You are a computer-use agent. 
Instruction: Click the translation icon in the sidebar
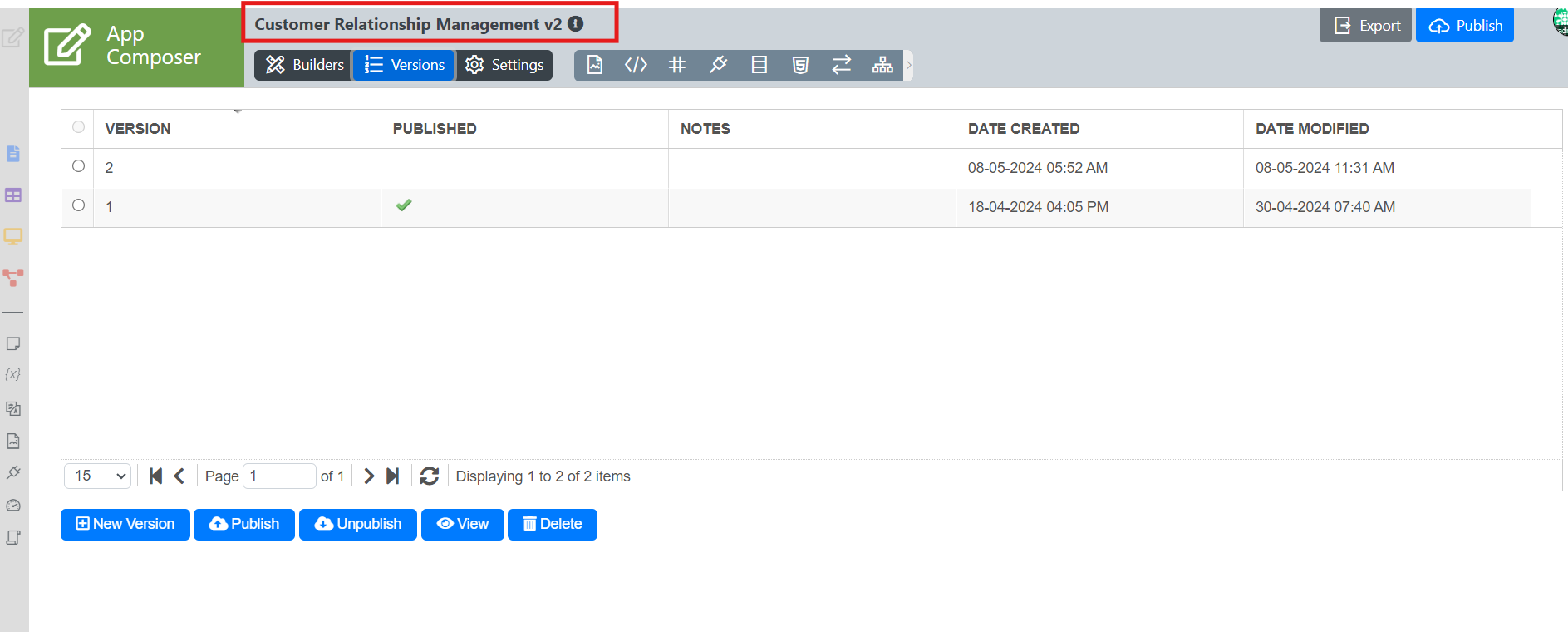(13, 408)
